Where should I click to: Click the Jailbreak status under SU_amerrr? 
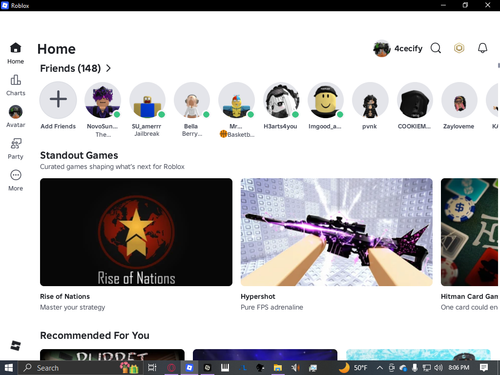tap(147, 134)
